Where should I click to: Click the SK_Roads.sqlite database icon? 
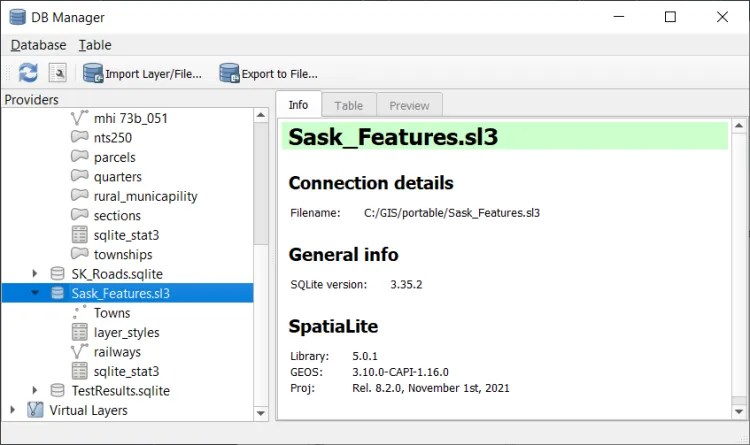pyautogui.click(x=58, y=274)
